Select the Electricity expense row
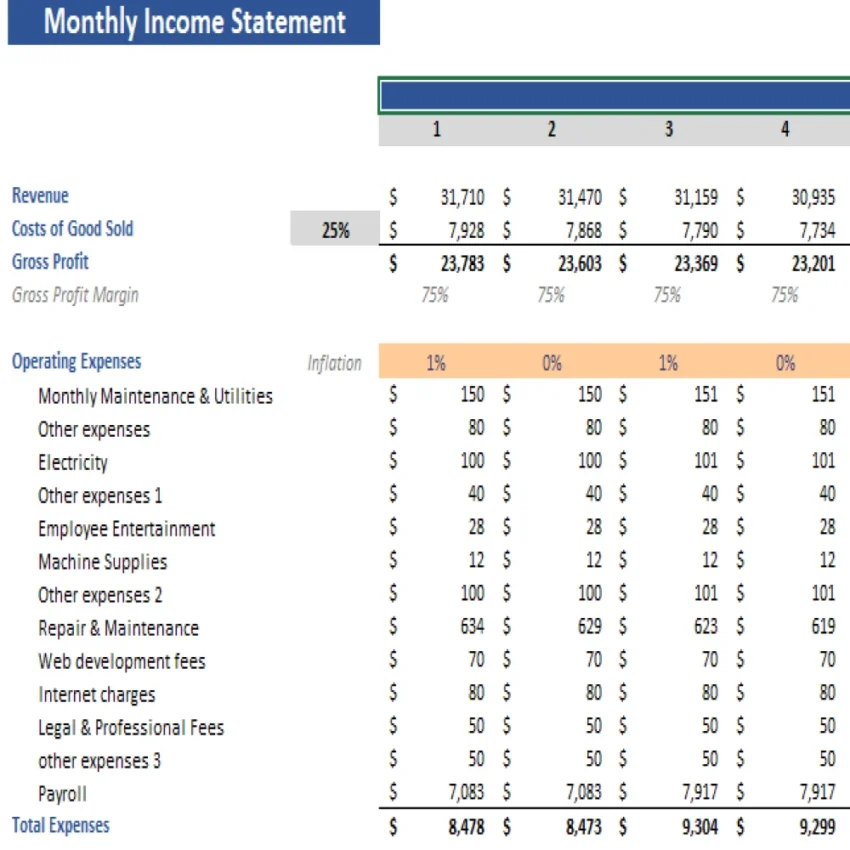Image resolution: width=850 pixels, height=850 pixels. [x=74, y=462]
